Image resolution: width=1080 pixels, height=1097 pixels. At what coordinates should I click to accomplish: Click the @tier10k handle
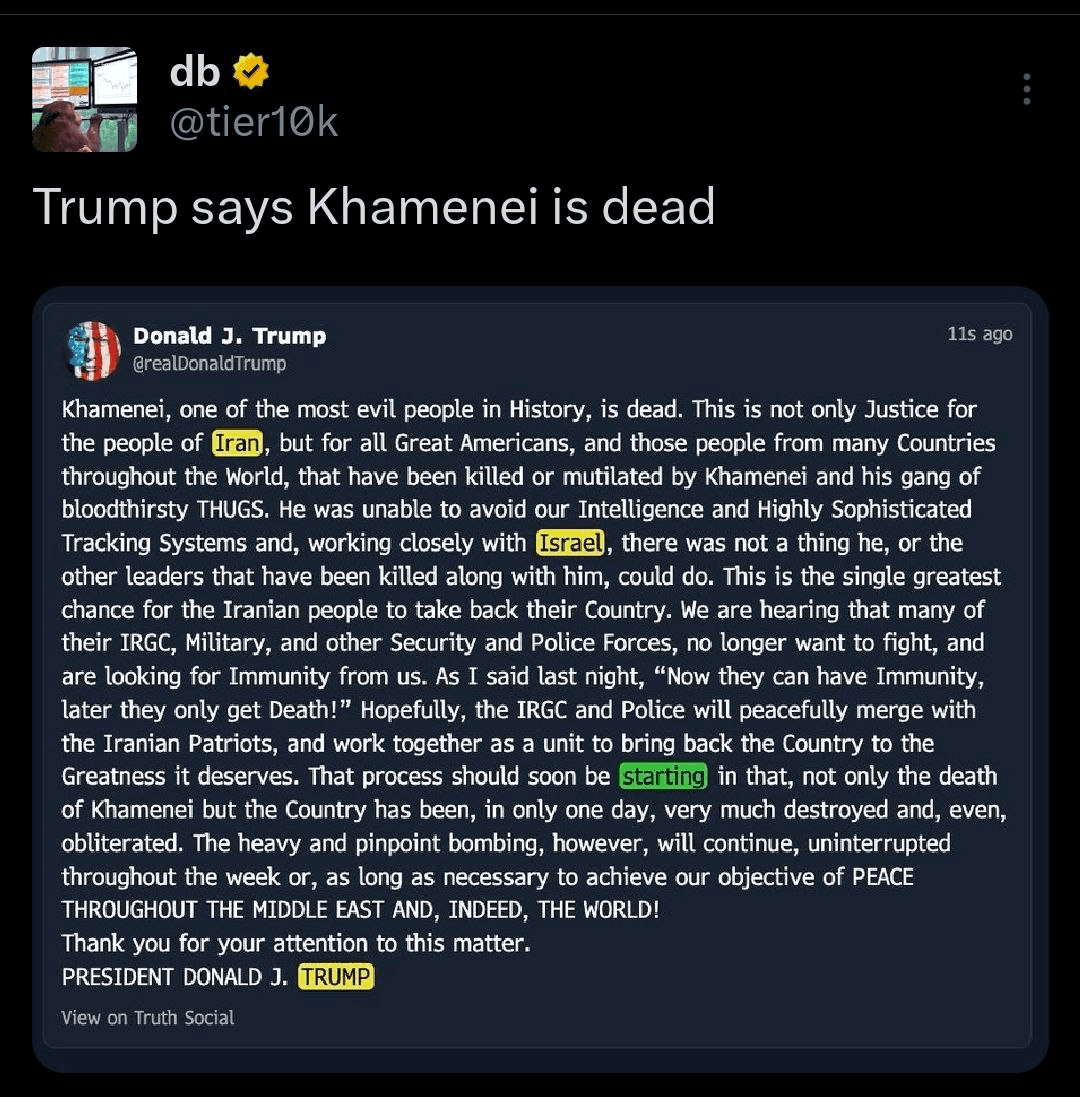click(254, 122)
